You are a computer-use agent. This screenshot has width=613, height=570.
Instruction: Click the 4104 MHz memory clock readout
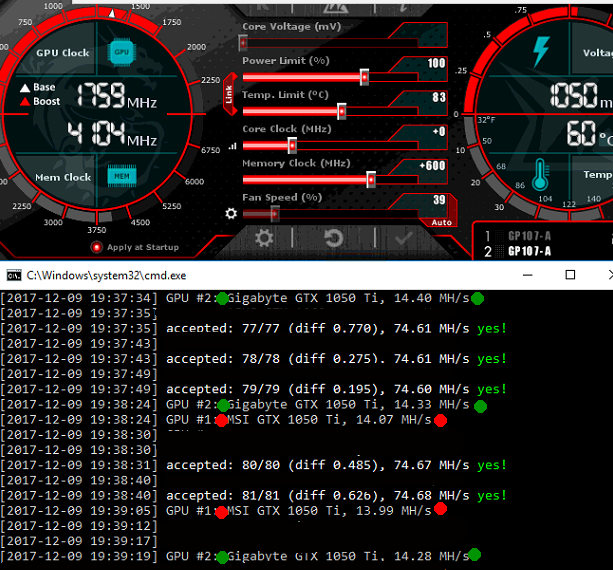[112, 134]
